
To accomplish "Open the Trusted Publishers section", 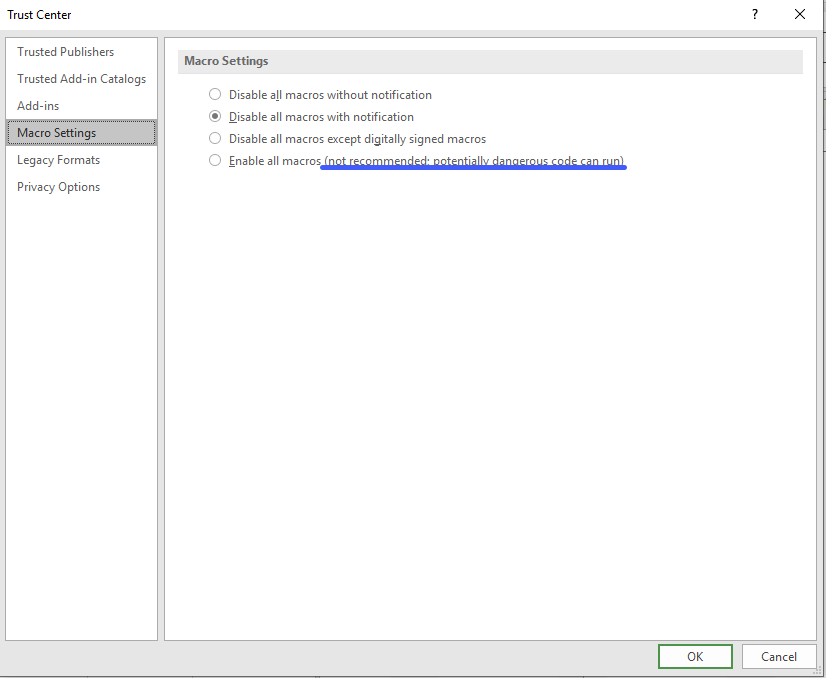I will tap(65, 52).
